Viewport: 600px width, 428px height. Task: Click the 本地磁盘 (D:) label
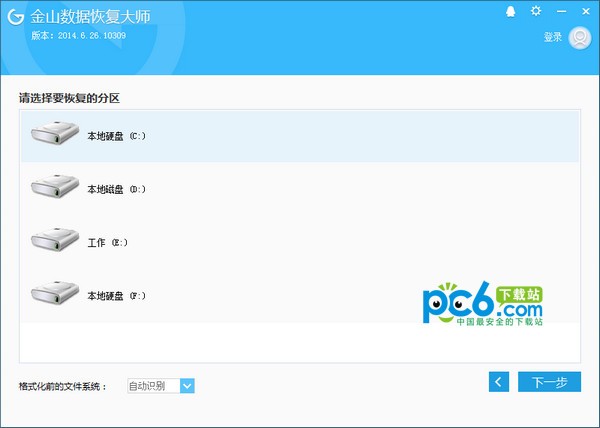coord(116,189)
